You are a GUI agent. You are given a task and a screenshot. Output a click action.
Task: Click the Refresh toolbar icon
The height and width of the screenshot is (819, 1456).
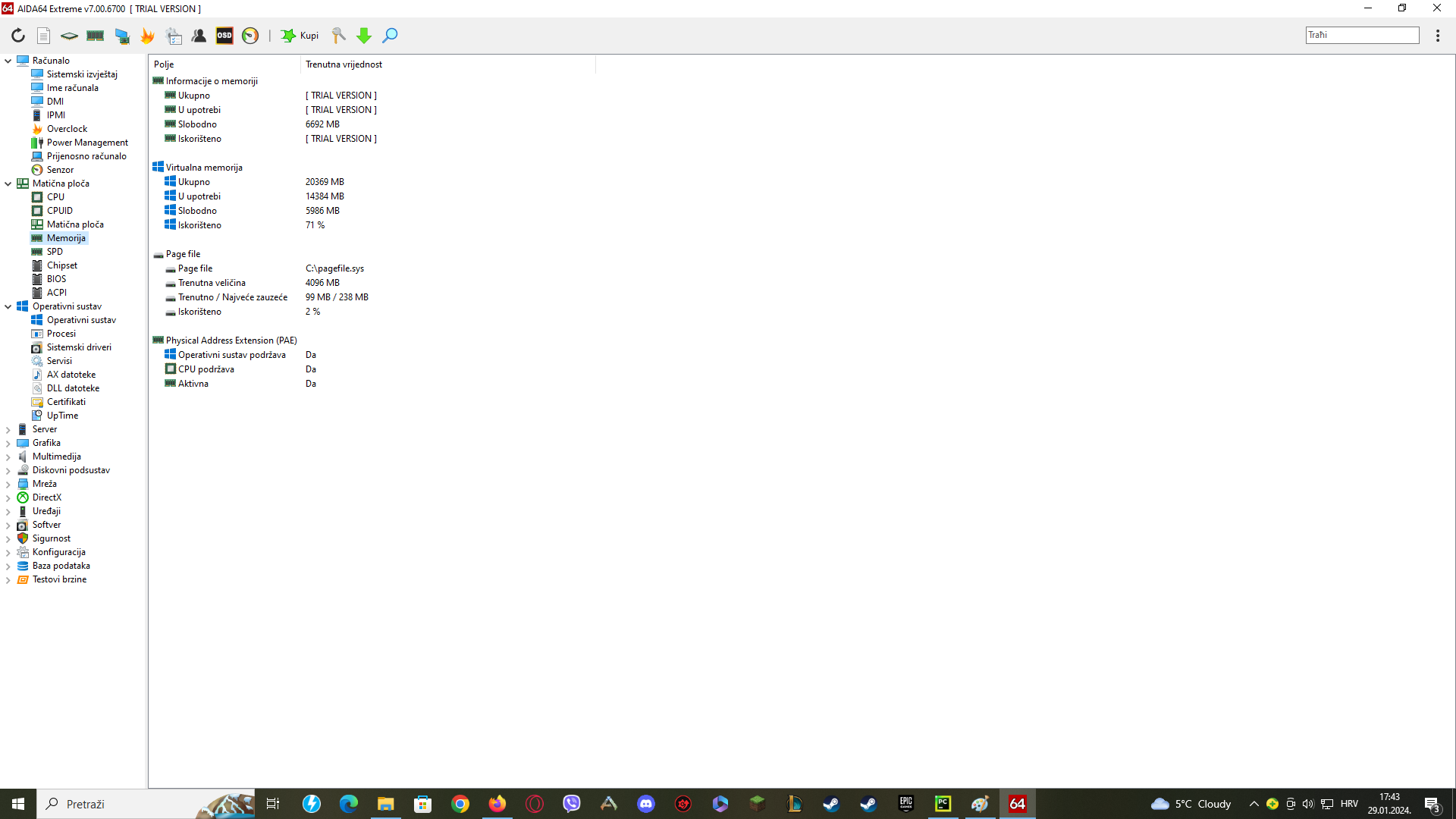(x=18, y=36)
